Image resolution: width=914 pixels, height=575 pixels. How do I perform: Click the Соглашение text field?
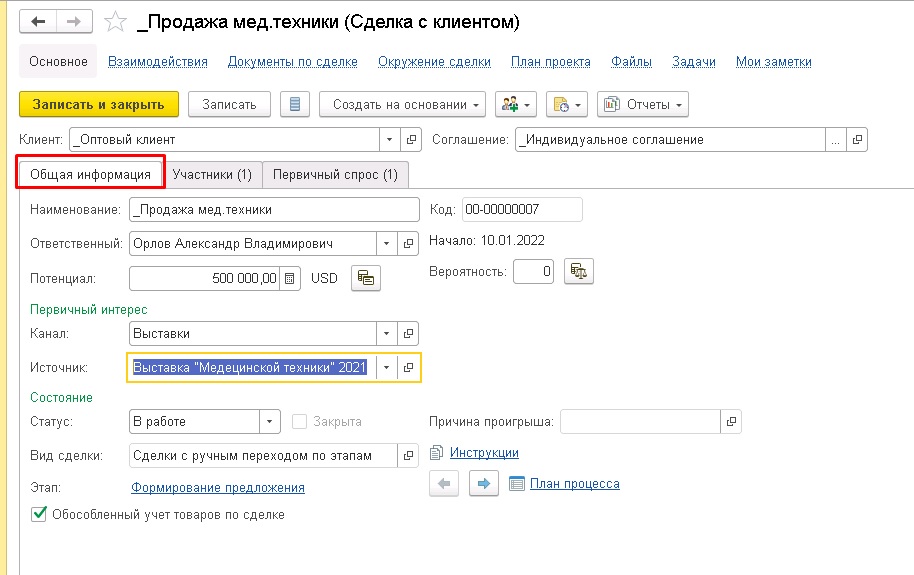click(670, 140)
